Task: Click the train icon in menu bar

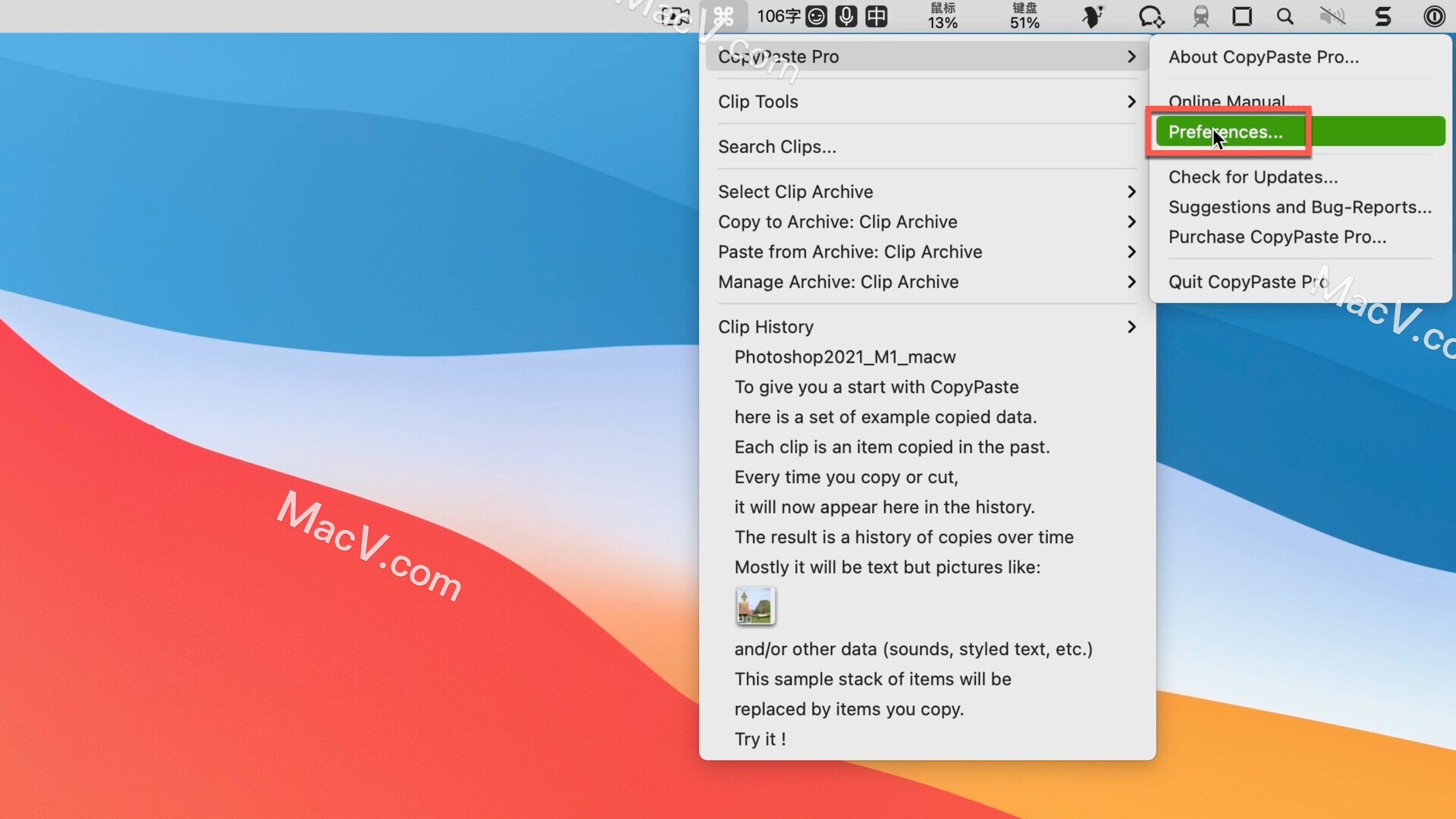Action: click(x=1201, y=16)
